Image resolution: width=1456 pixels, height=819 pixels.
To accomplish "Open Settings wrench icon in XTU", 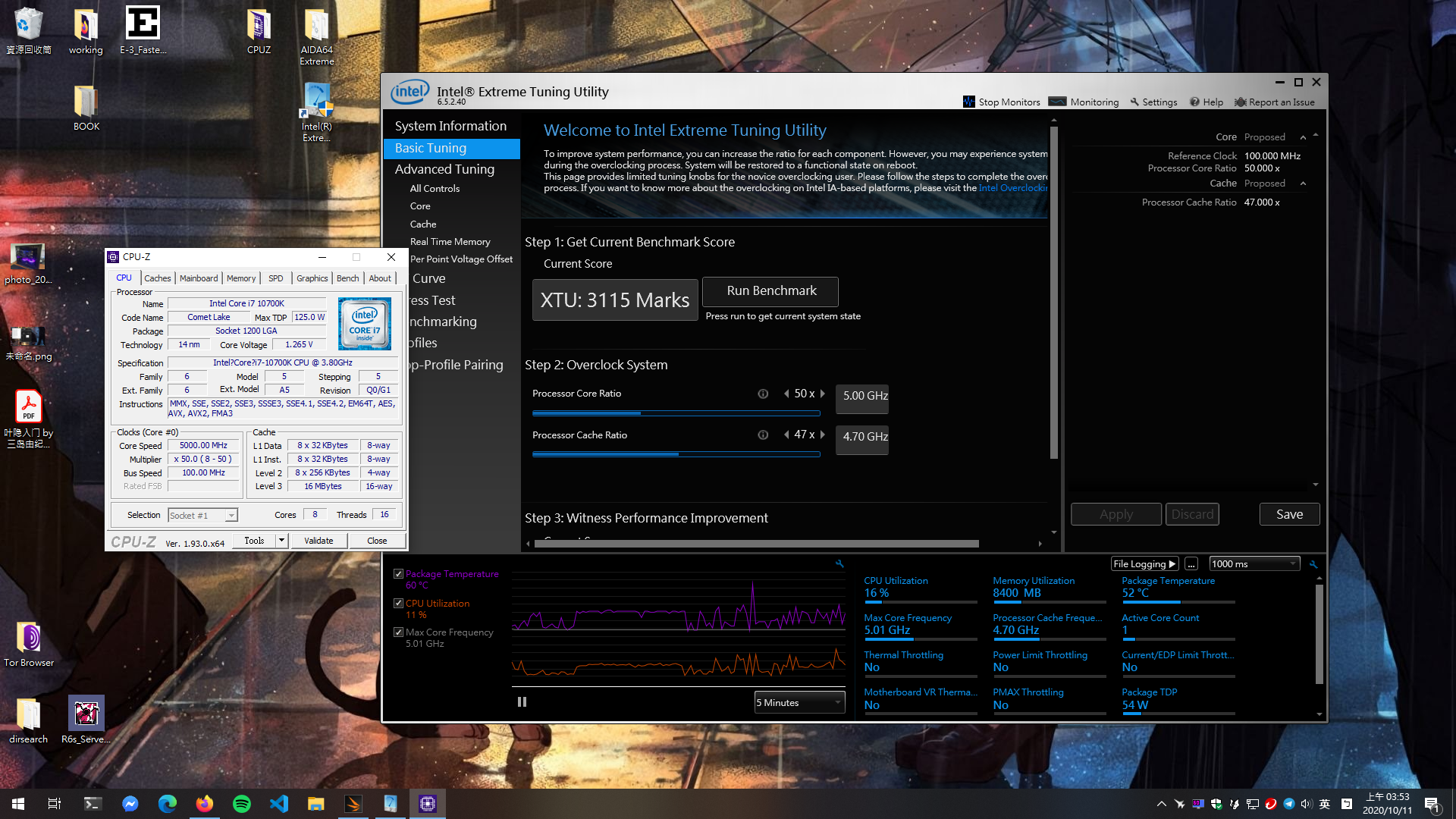I will [1134, 102].
